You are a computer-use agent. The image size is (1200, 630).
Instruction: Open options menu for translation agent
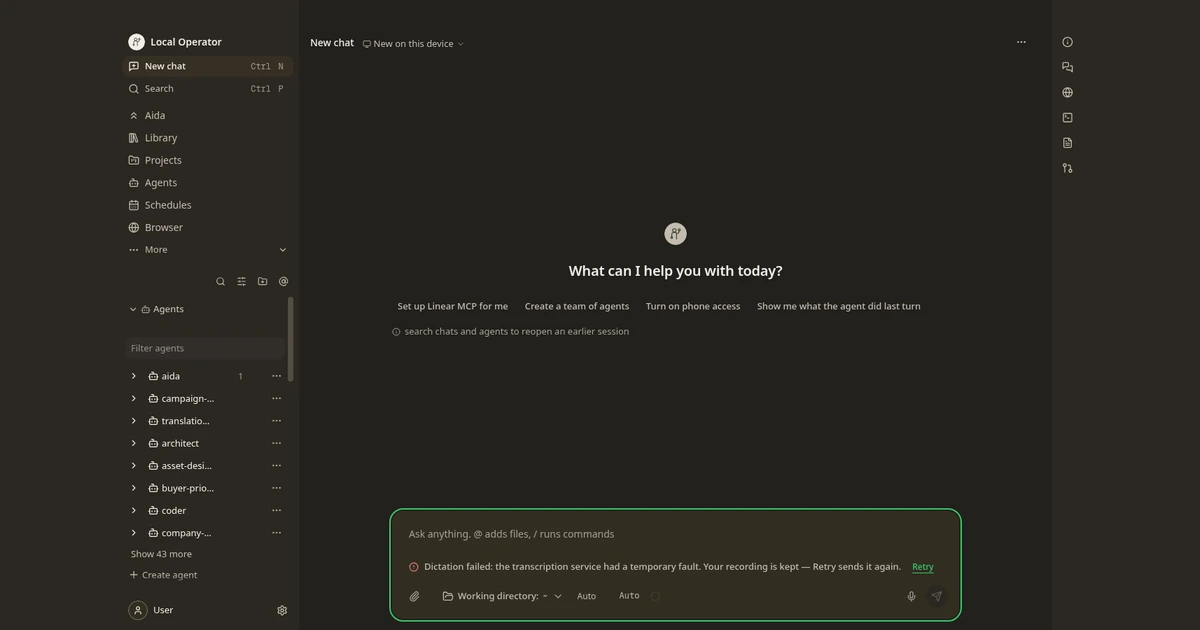pos(277,421)
